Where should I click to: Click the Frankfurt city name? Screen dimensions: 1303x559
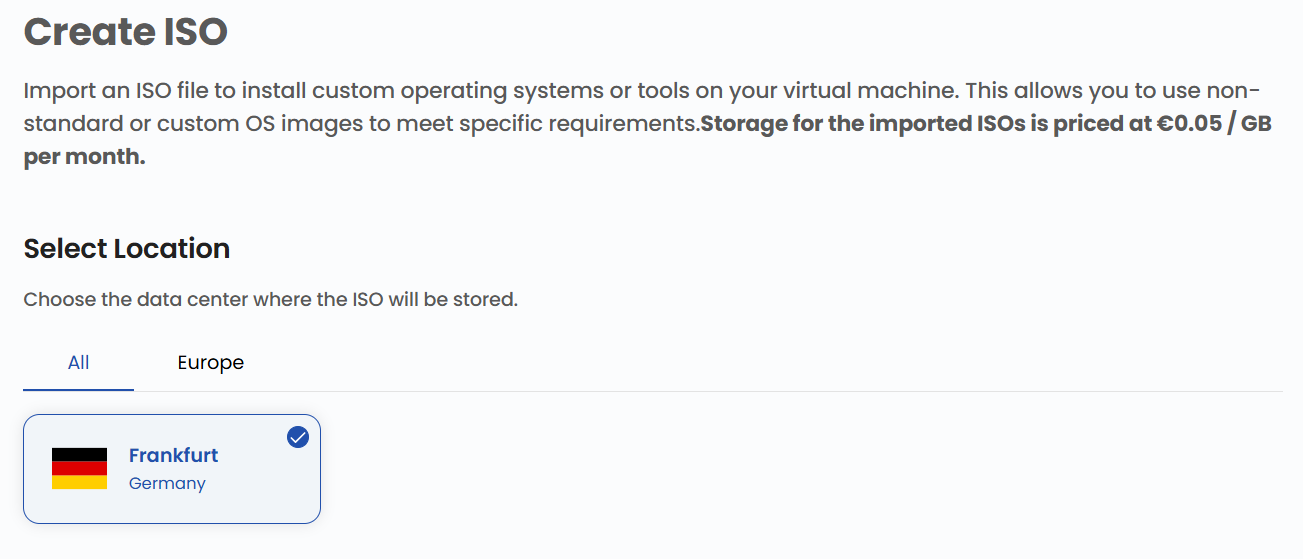pos(173,455)
